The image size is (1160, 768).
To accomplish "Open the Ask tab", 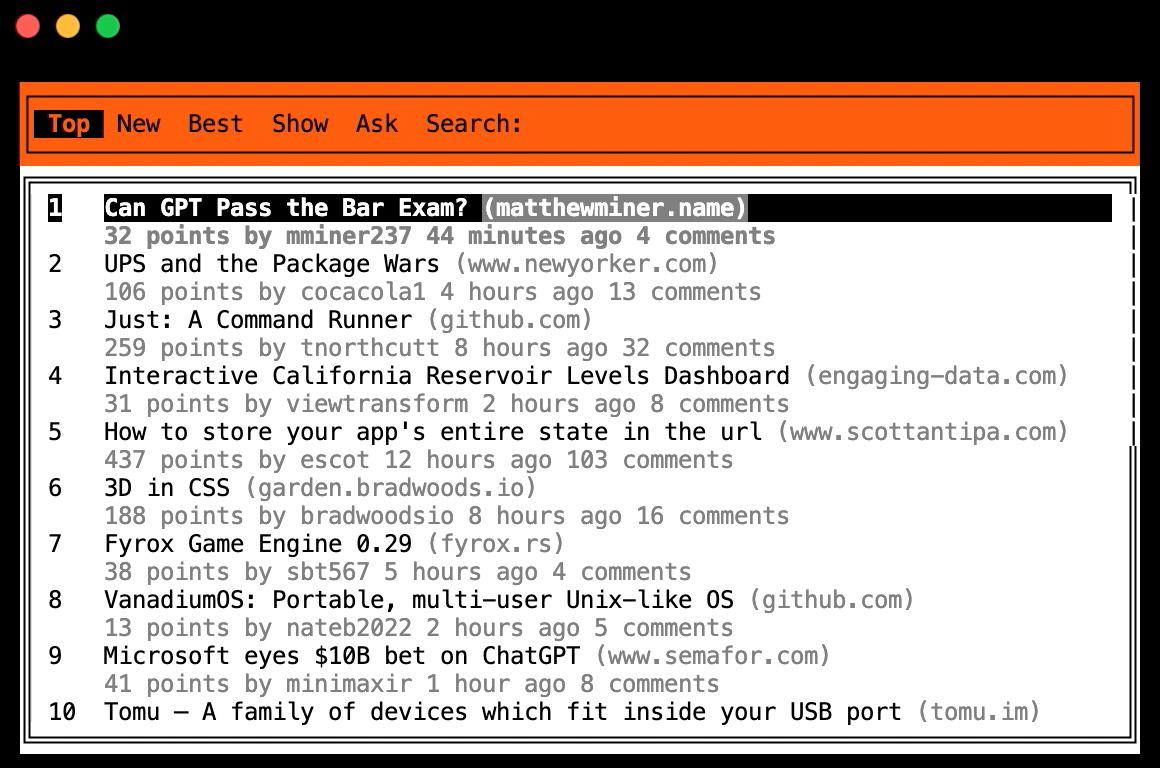I will (377, 124).
